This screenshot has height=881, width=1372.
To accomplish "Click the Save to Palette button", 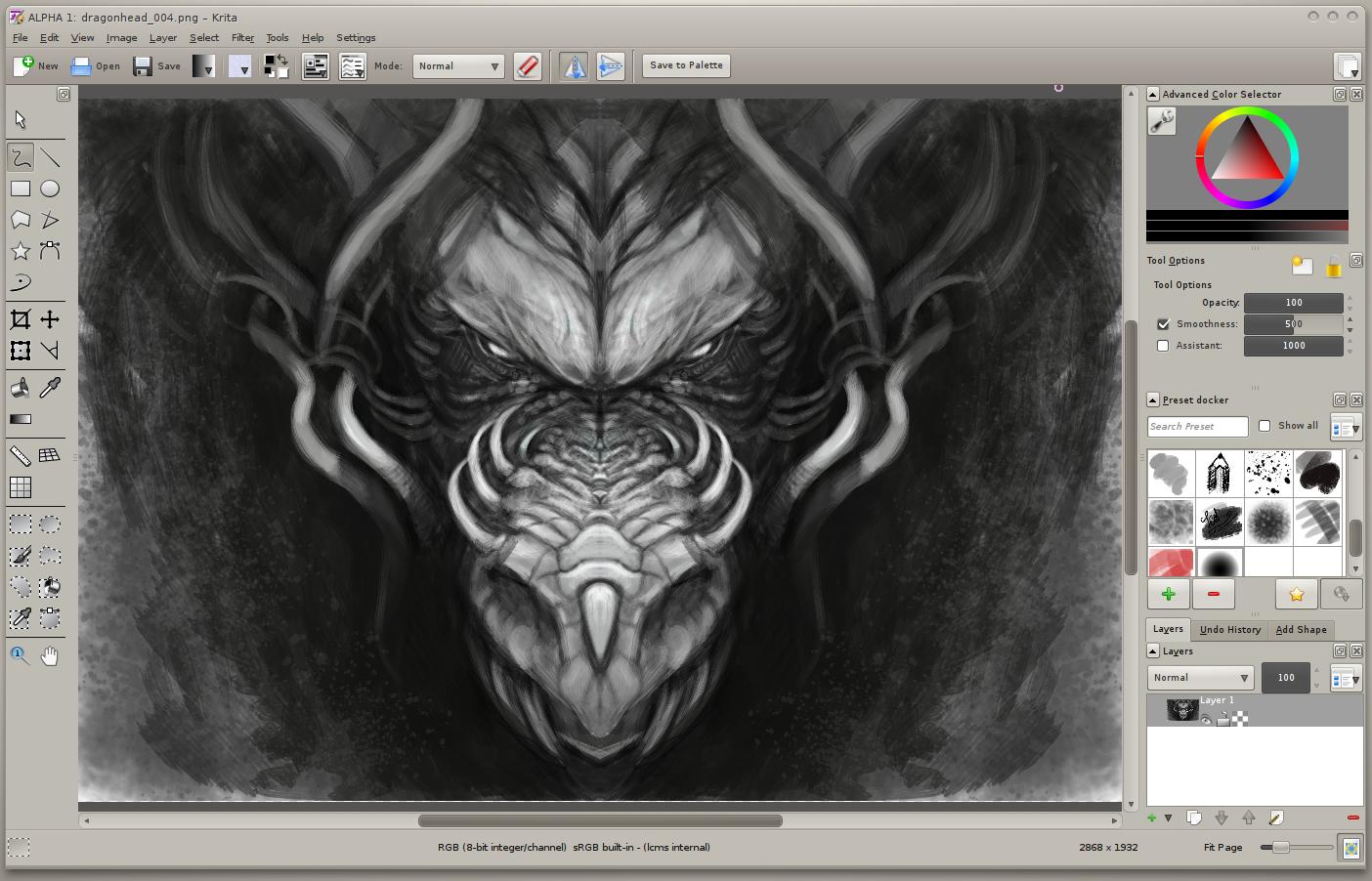I will point(686,65).
